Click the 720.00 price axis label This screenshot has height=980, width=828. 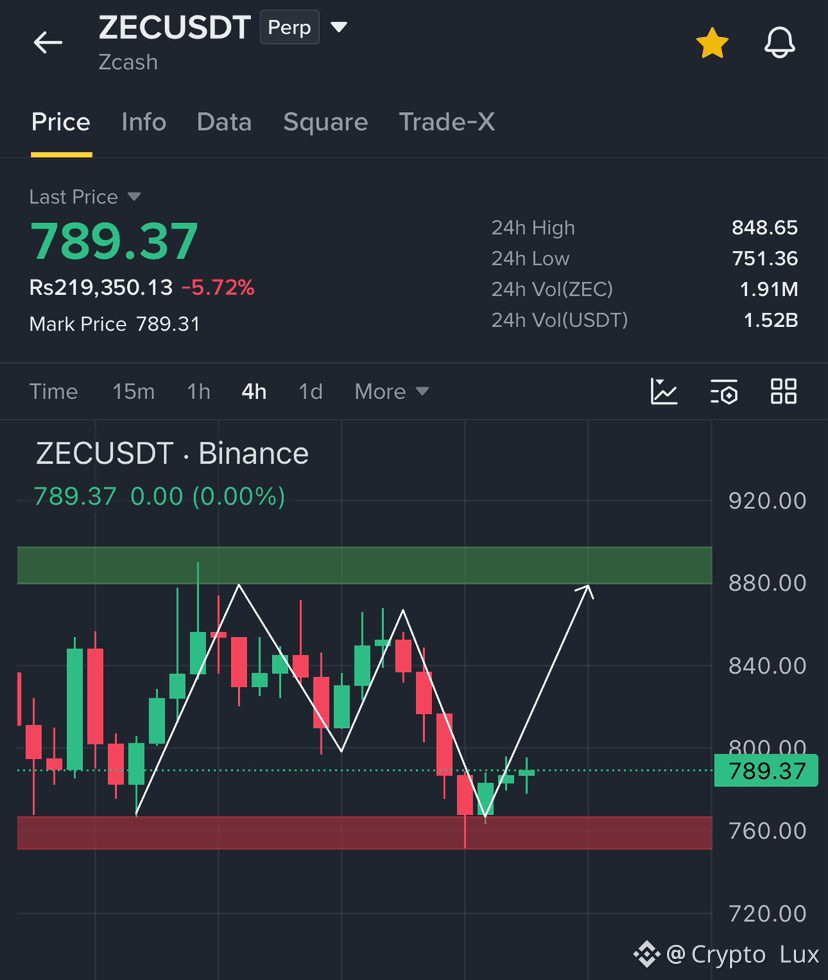pyautogui.click(x=767, y=914)
